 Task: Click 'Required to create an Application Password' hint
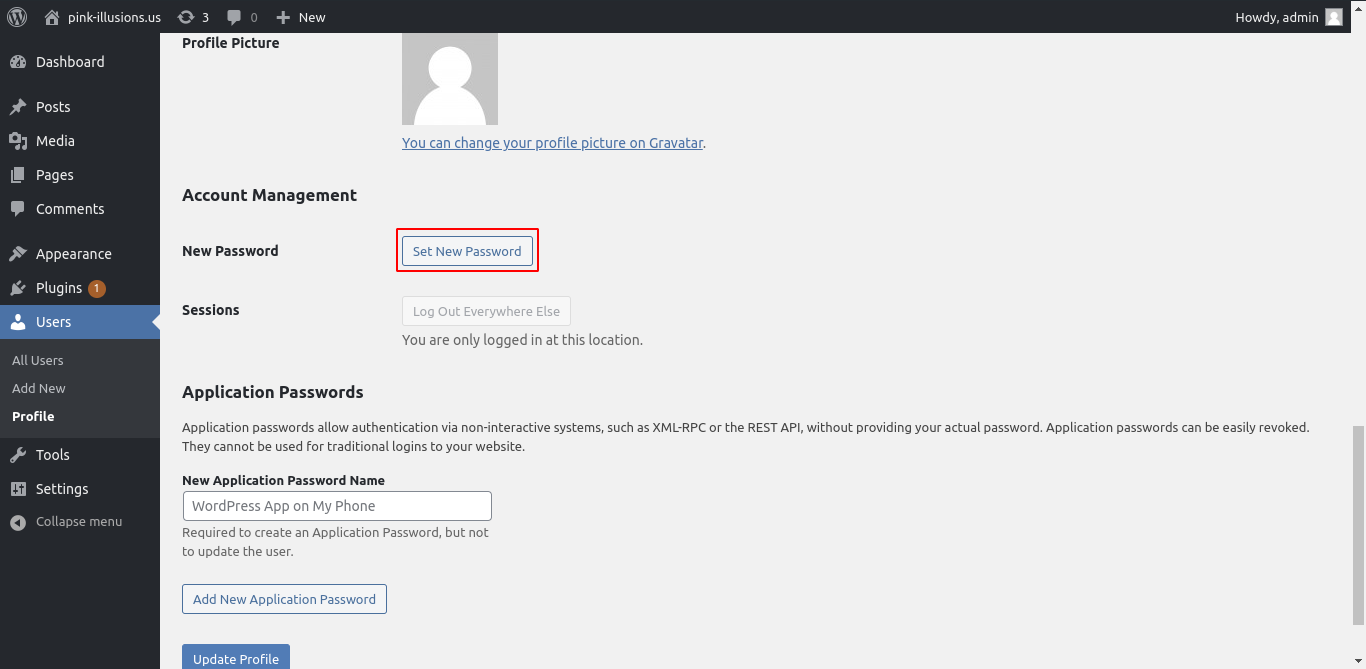[335, 542]
